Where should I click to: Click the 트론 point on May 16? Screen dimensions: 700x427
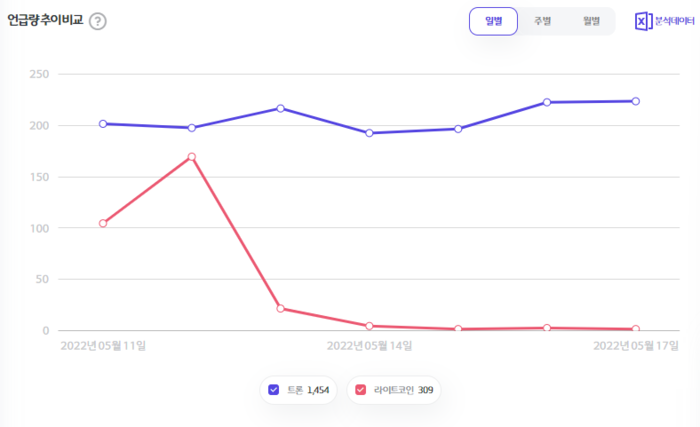pyautogui.click(x=547, y=102)
